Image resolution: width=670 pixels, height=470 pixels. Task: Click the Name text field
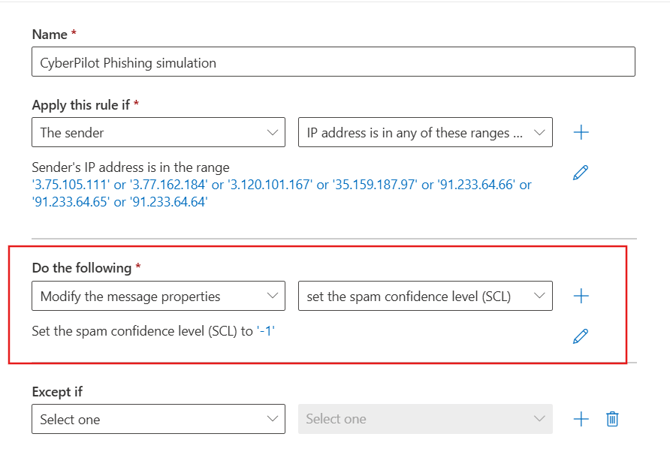click(333, 62)
